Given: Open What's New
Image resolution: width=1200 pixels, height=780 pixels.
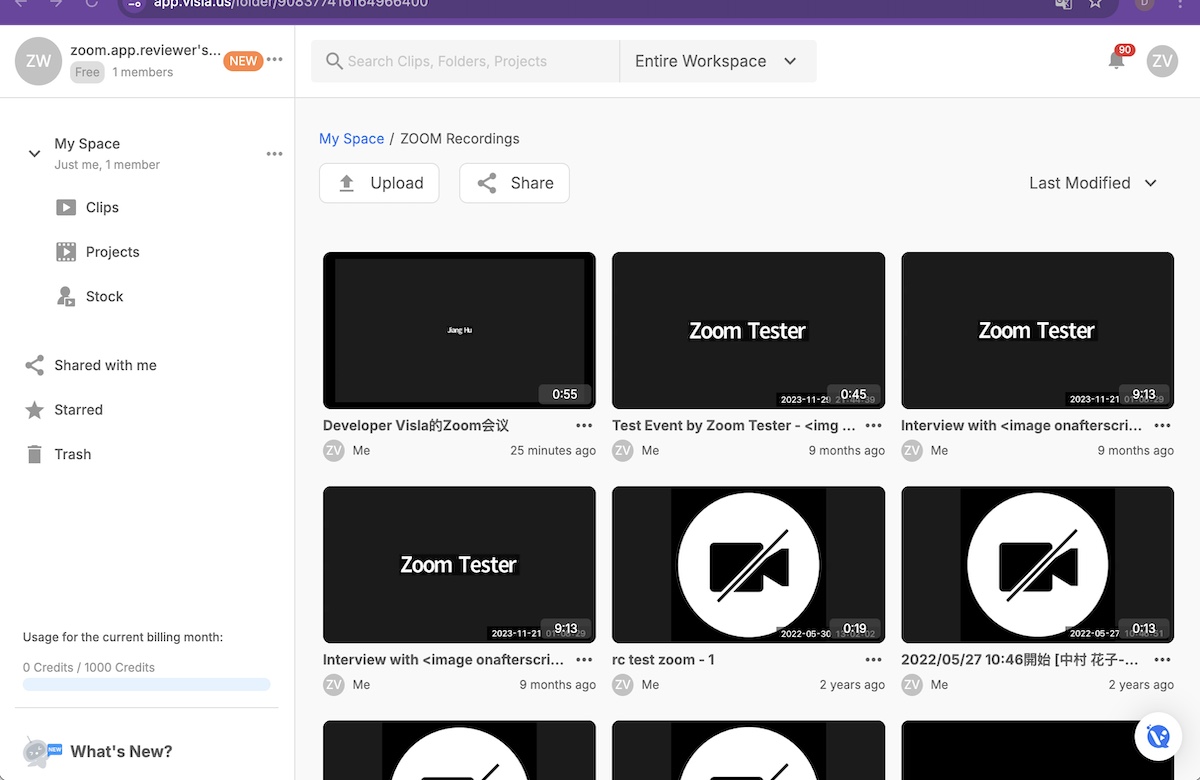Looking at the screenshot, I should (x=121, y=752).
